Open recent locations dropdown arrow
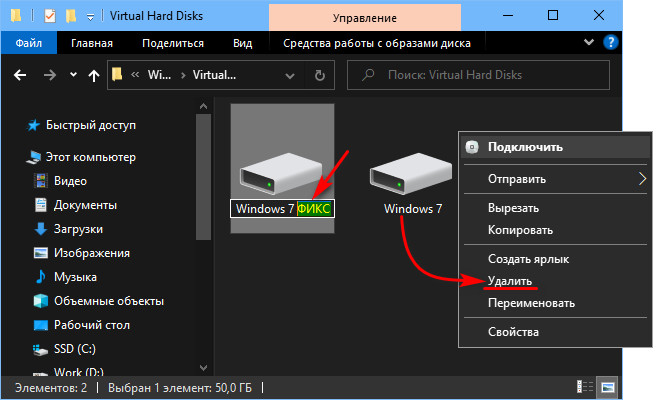665x406 pixels. pos(73,75)
